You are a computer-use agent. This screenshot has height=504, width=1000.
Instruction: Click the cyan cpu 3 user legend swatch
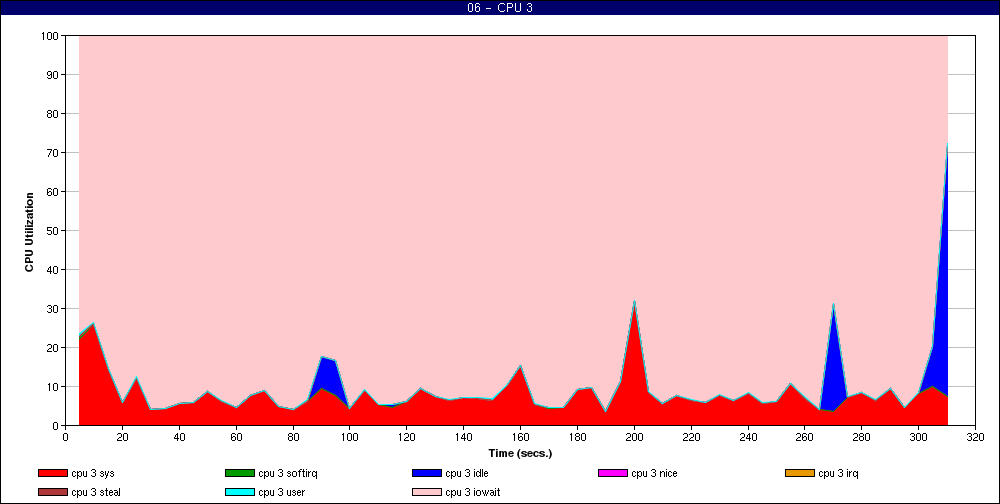[x=239, y=492]
